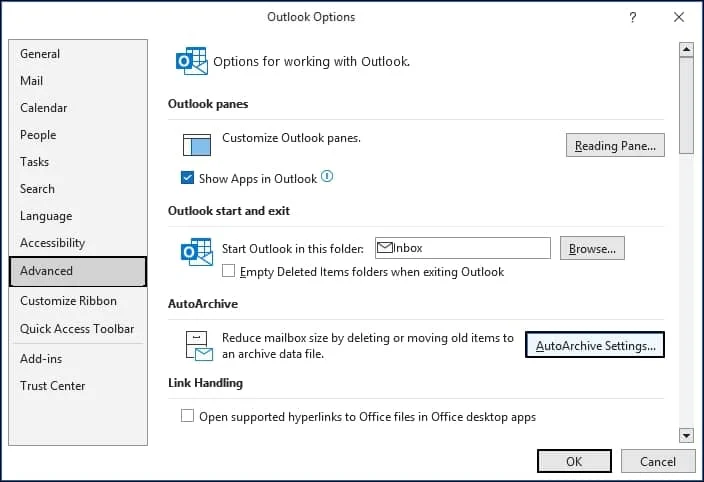Click the Reading Pane... button
Viewport: 704px width, 482px height.
615,145
